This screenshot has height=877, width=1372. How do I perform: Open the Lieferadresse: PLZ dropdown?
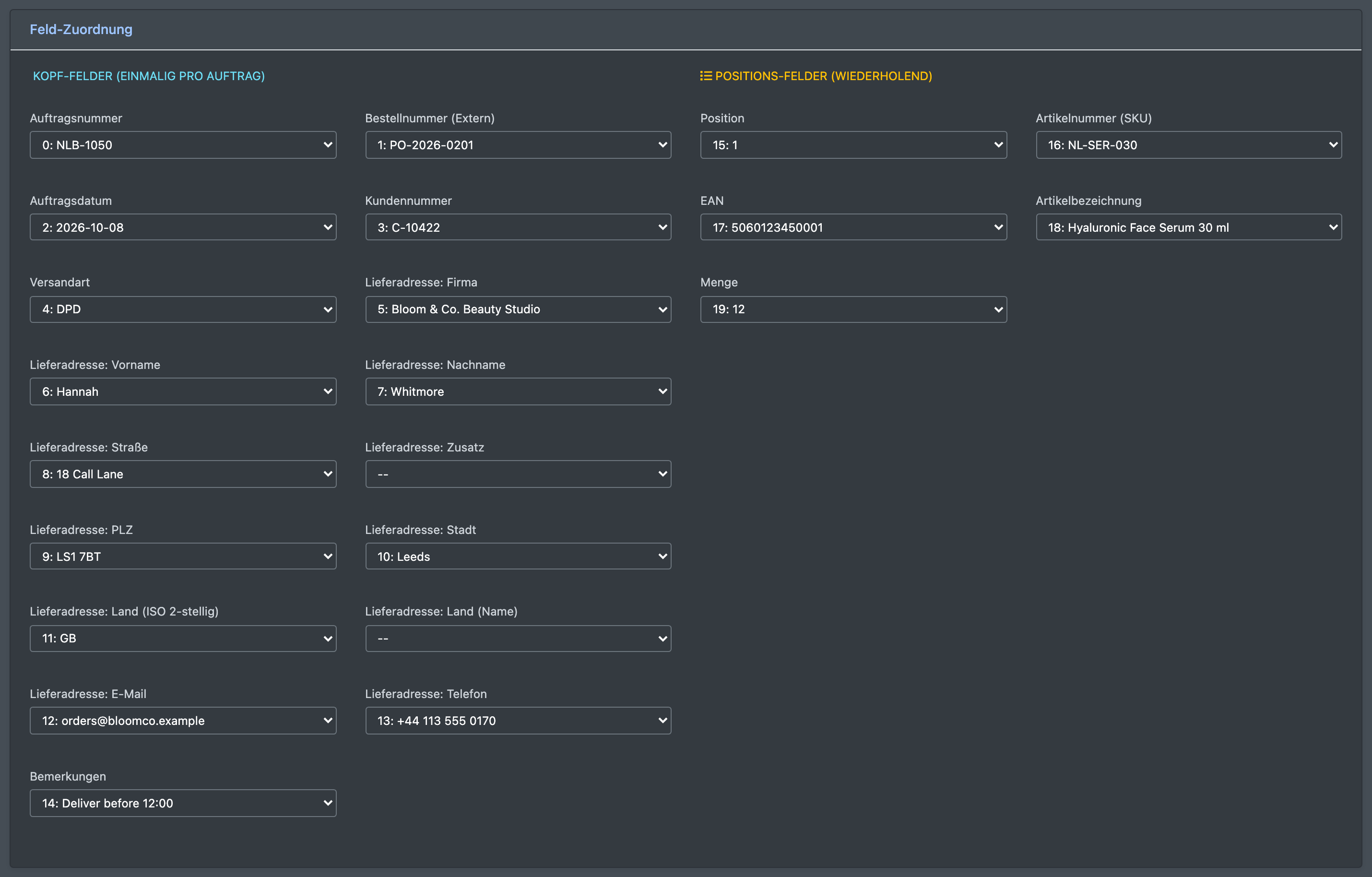(183, 556)
